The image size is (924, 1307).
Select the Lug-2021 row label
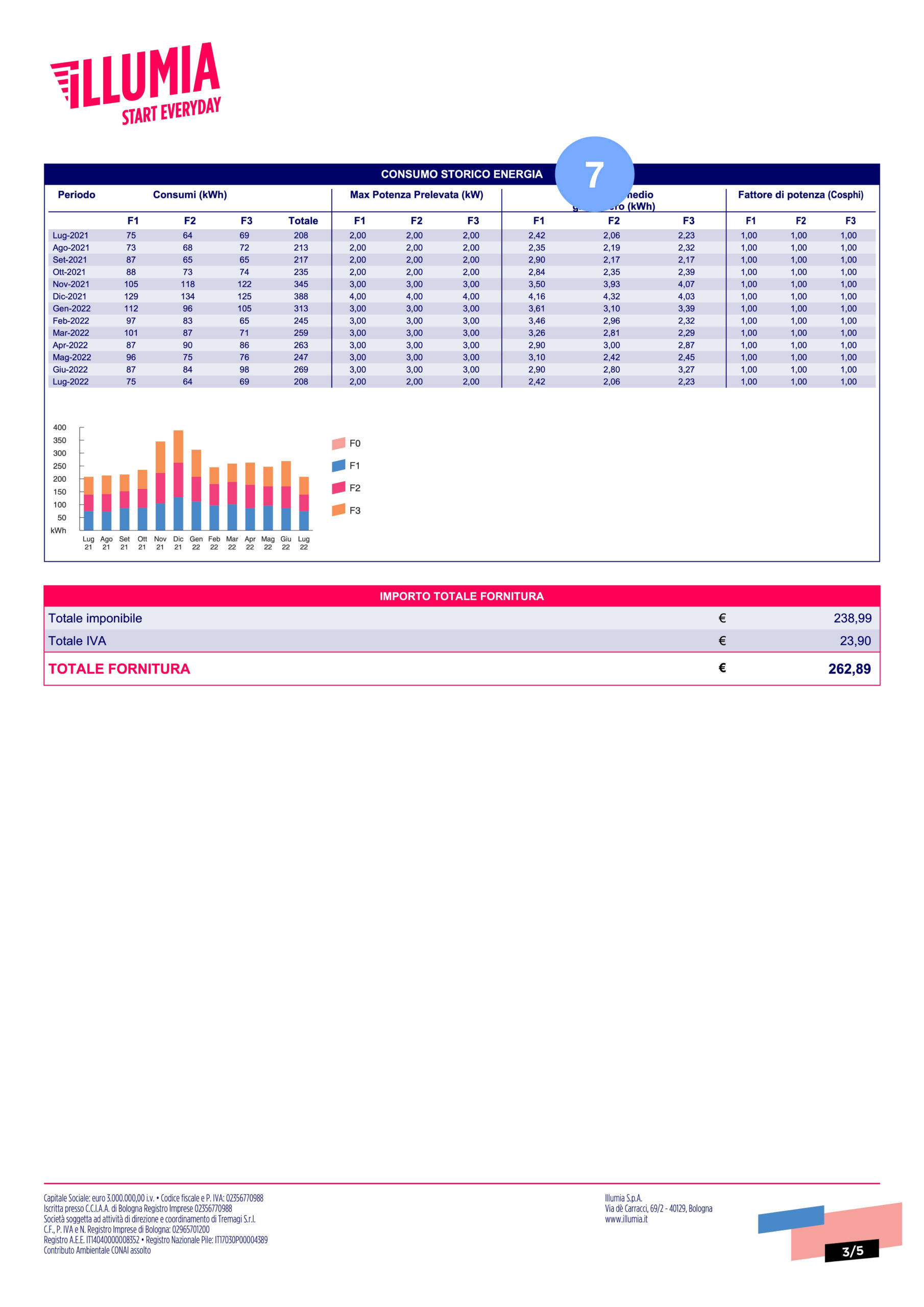70,236
